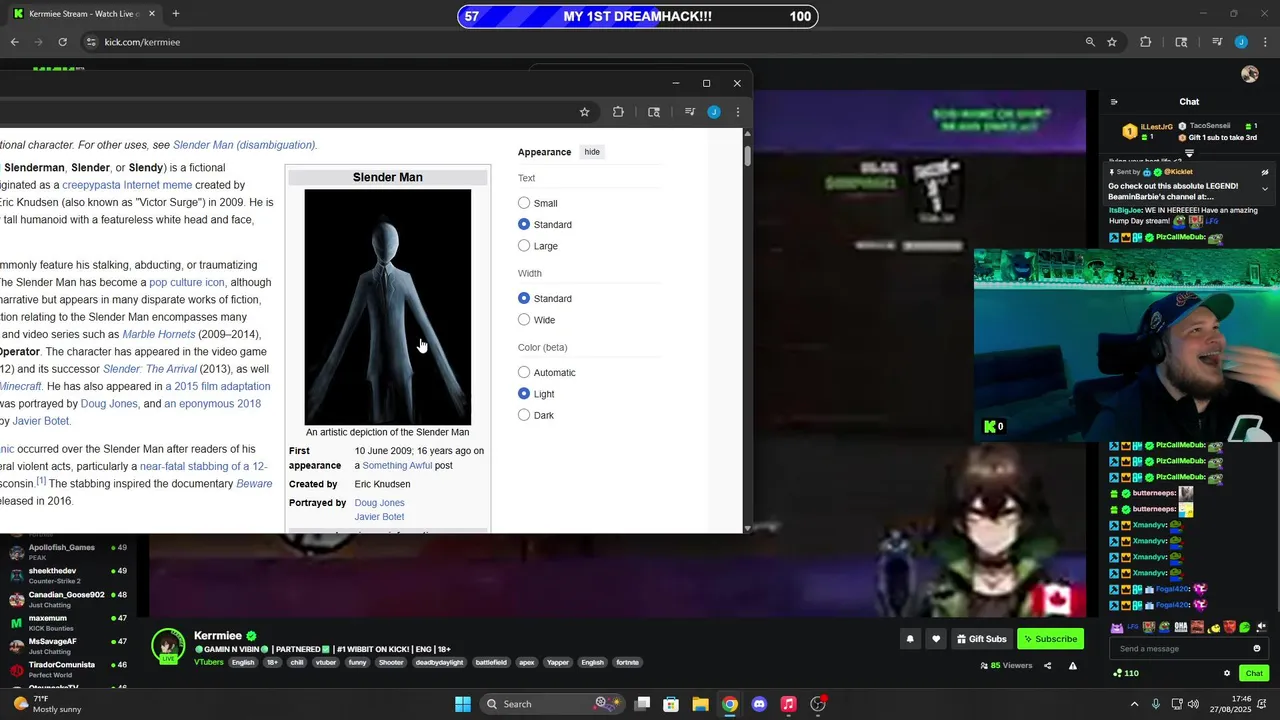The image size is (1280, 720).
Task: Open Windows Start menu
Action: click(x=463, y=704)
